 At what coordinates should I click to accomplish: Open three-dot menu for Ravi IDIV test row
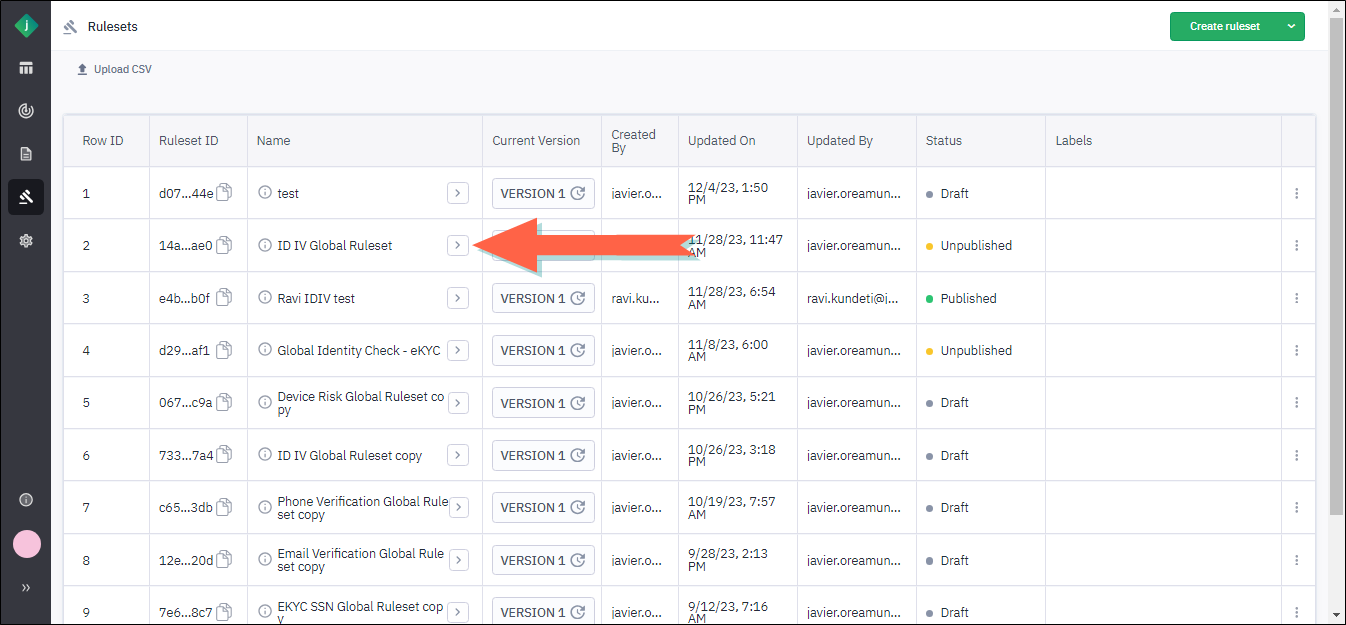tap(1297, 298)
